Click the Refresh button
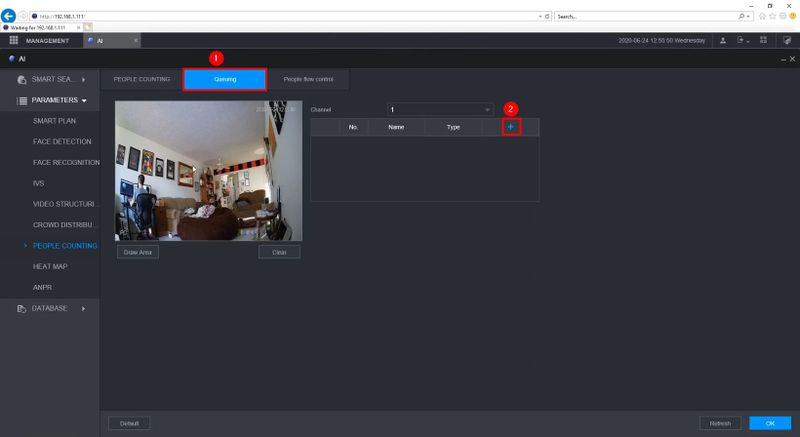800x437 pixels. 720,423
